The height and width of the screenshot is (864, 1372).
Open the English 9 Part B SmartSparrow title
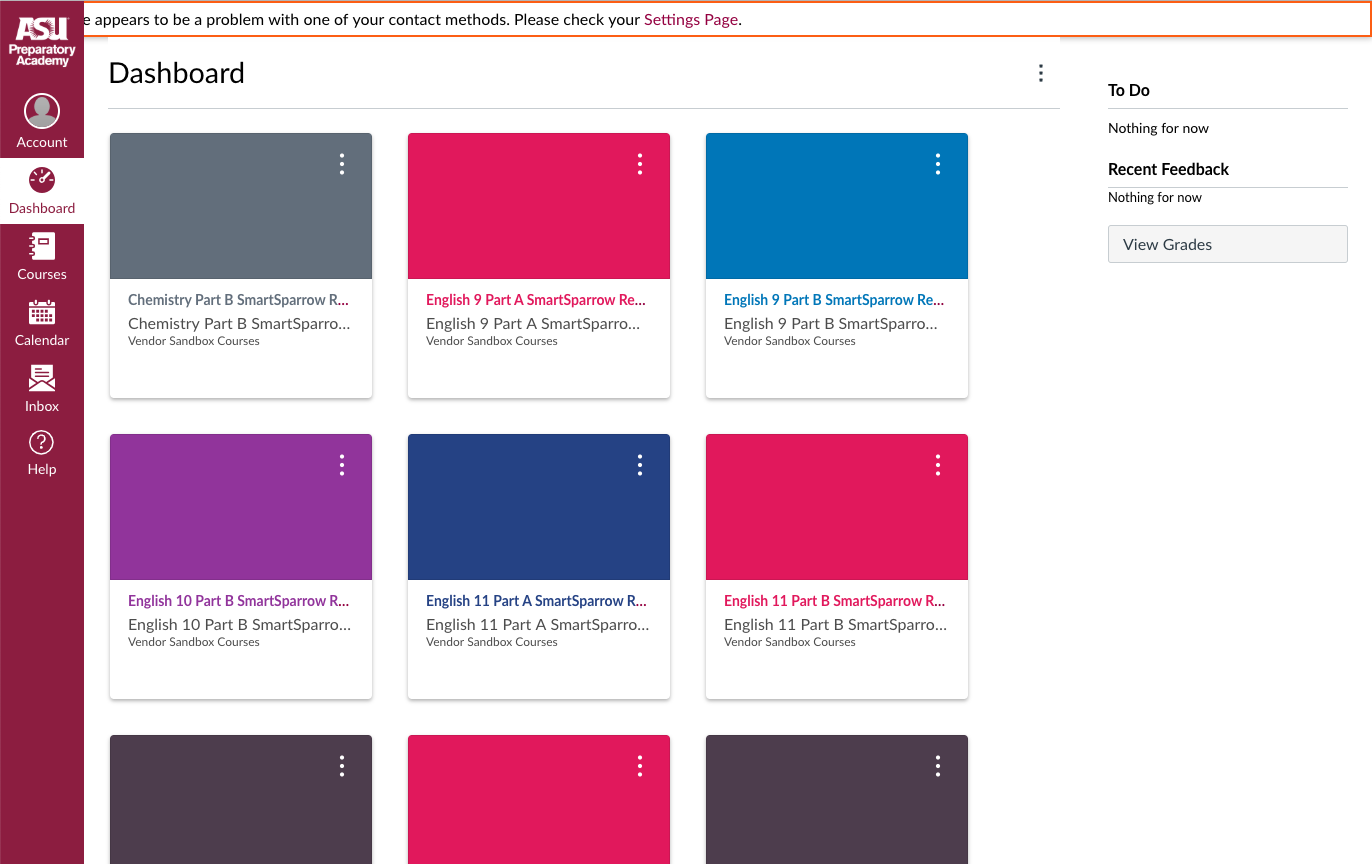pyautogui.click(x=835, y=300)
